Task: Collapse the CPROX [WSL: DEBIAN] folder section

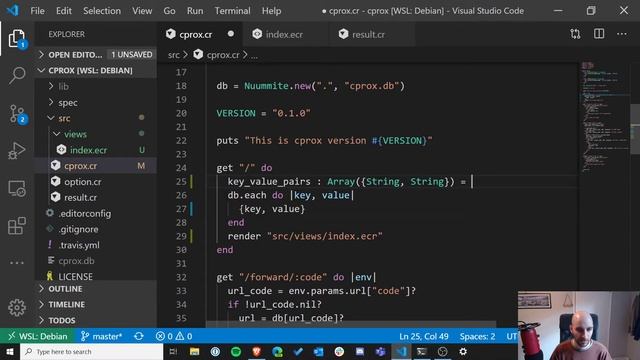Action: [x=96, y=70]
